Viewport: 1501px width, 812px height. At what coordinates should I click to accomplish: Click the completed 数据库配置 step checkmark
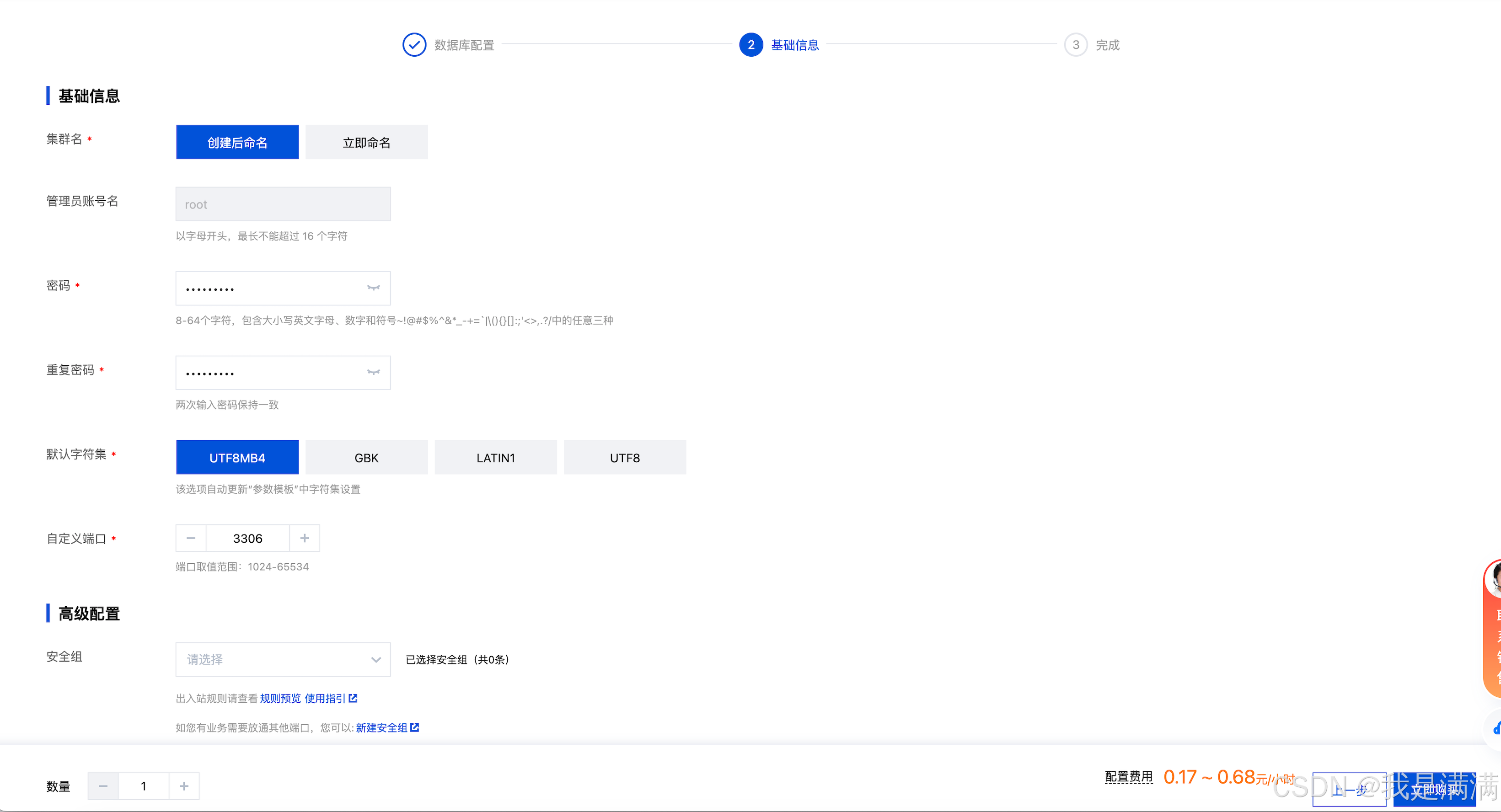(x=414, y=45)
